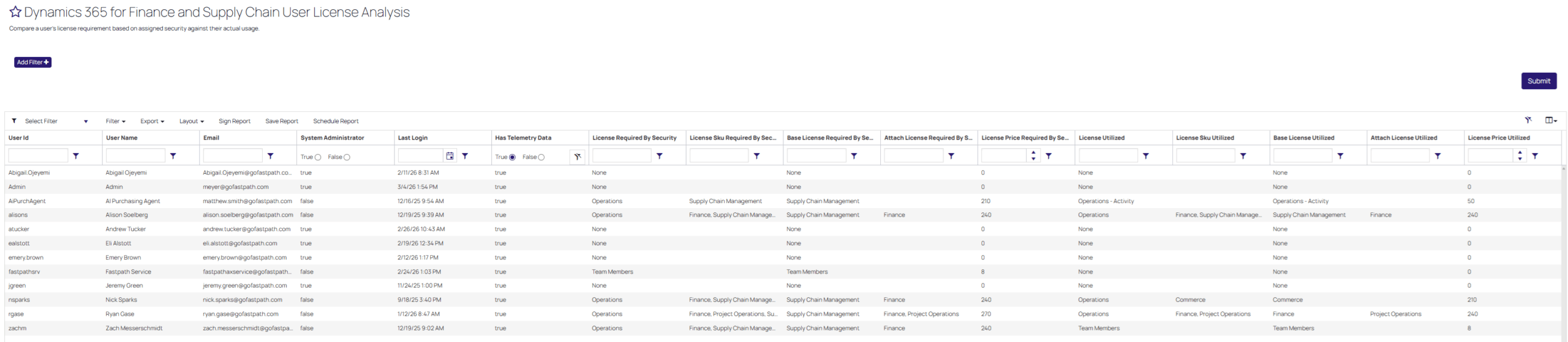
Task: Click the favorite star icon beside report title
Action: [x=15, y=12]
